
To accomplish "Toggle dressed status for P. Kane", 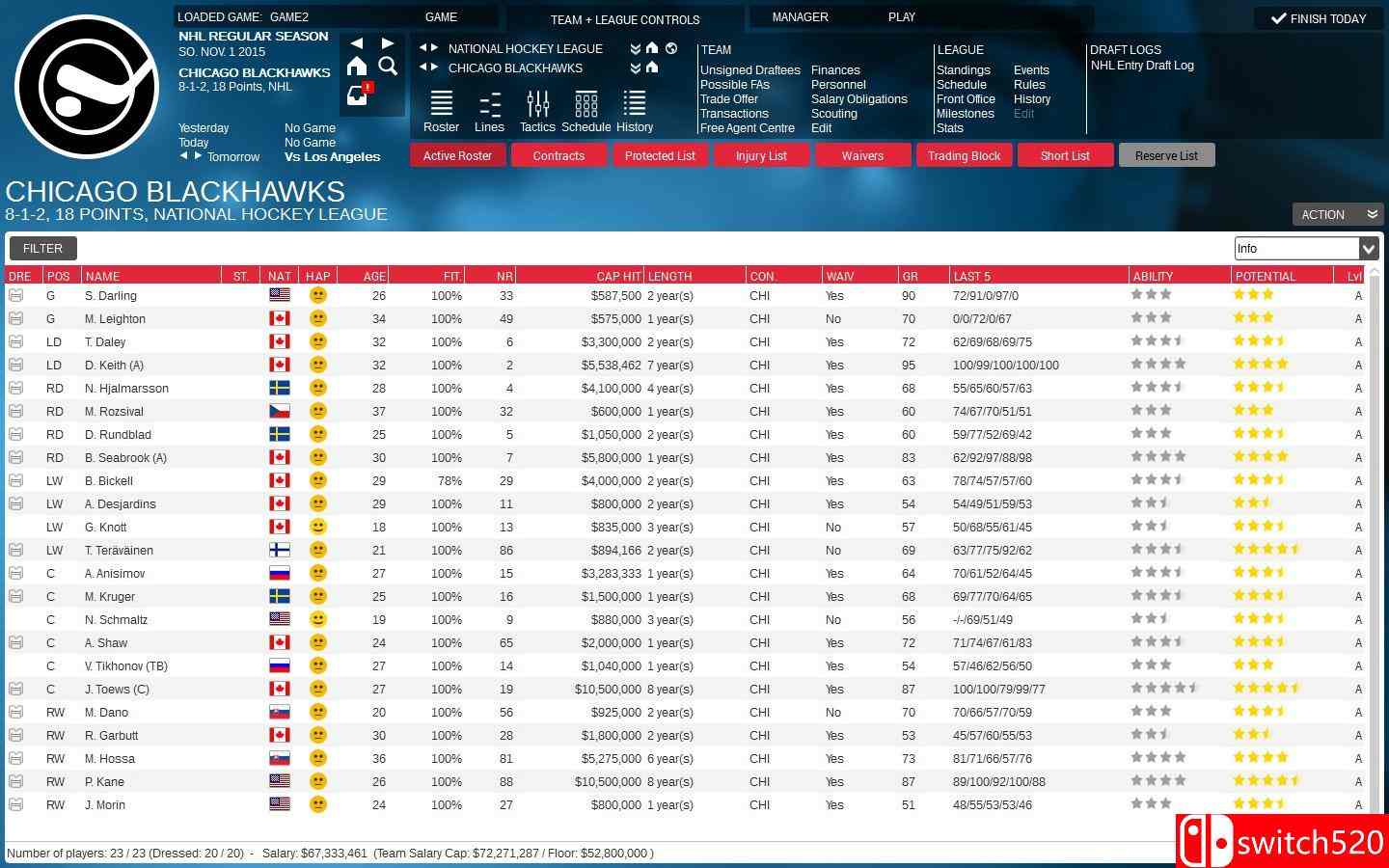I will click(16, 781).
